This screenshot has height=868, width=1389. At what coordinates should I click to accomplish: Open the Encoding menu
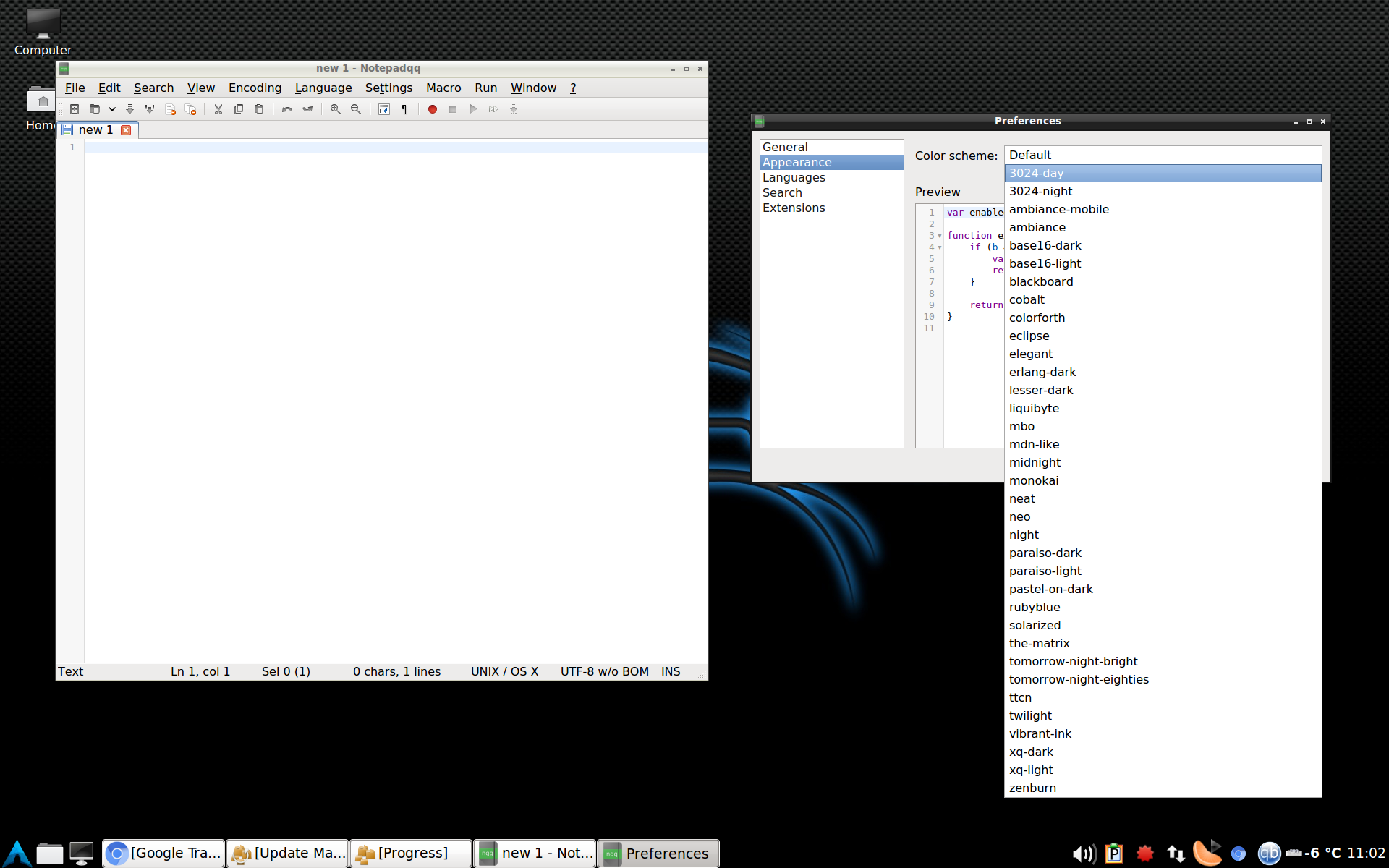[255, 88]
